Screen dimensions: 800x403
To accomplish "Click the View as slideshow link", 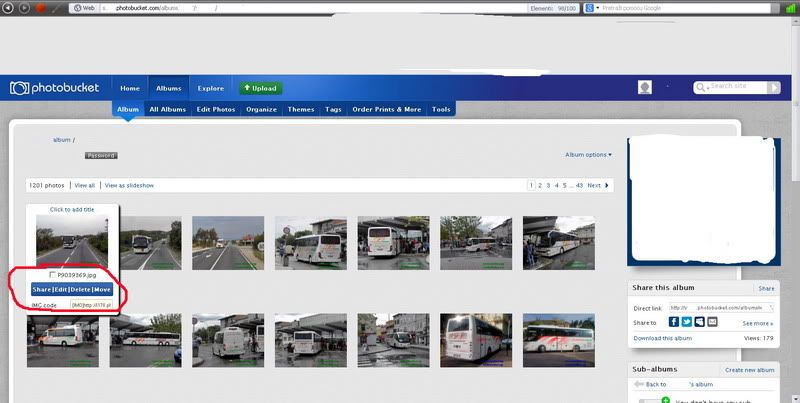I will pos(129,186).
